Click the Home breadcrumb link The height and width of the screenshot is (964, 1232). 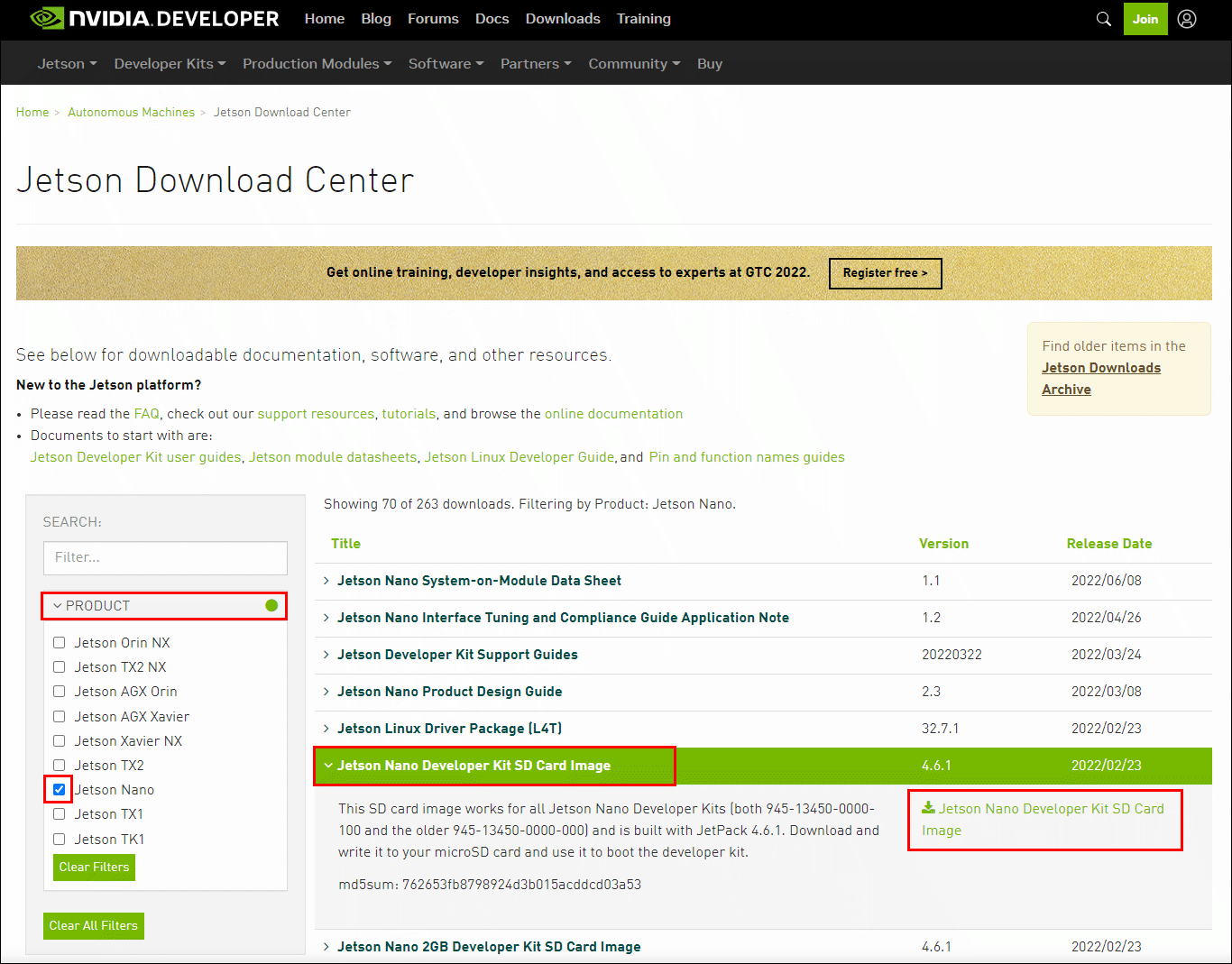tap(32, 113)
